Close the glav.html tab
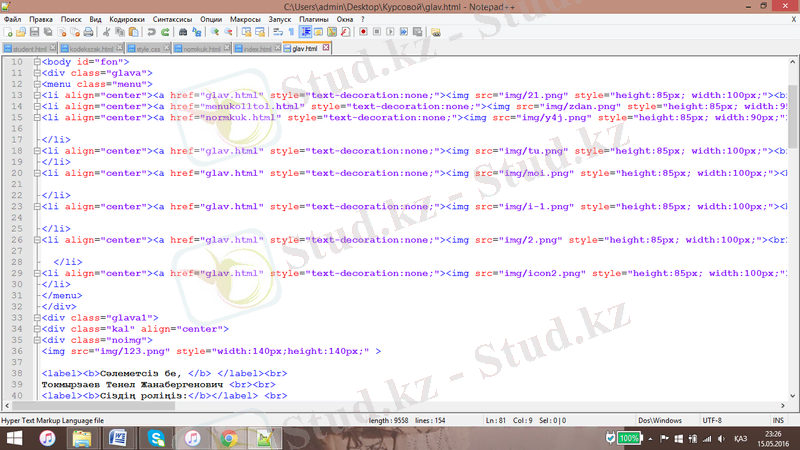 325,48
